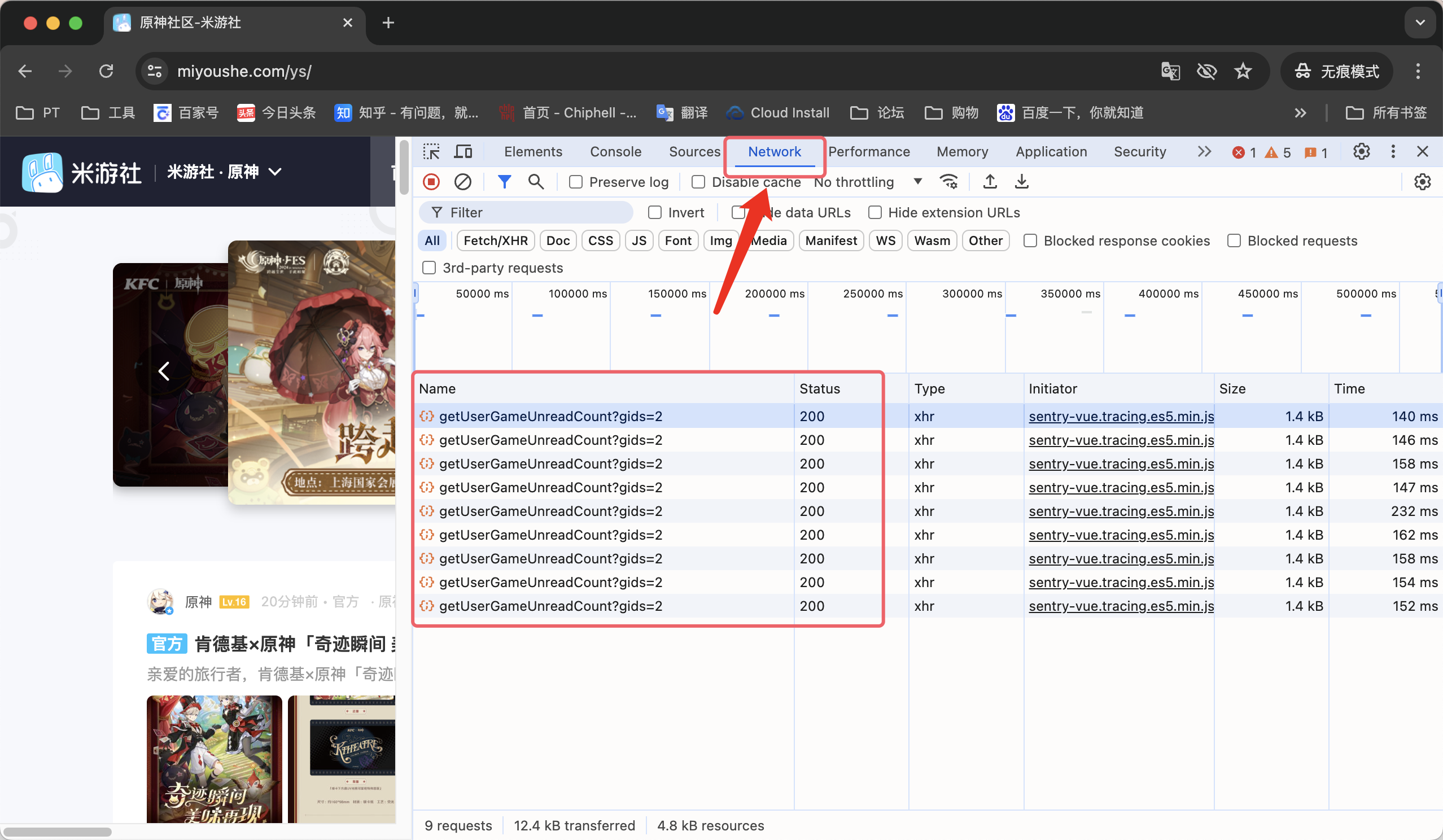The width and height of the screenshot is (1443, 840).
Task: Open Network panel settings gear
Action: (1422, 182)
